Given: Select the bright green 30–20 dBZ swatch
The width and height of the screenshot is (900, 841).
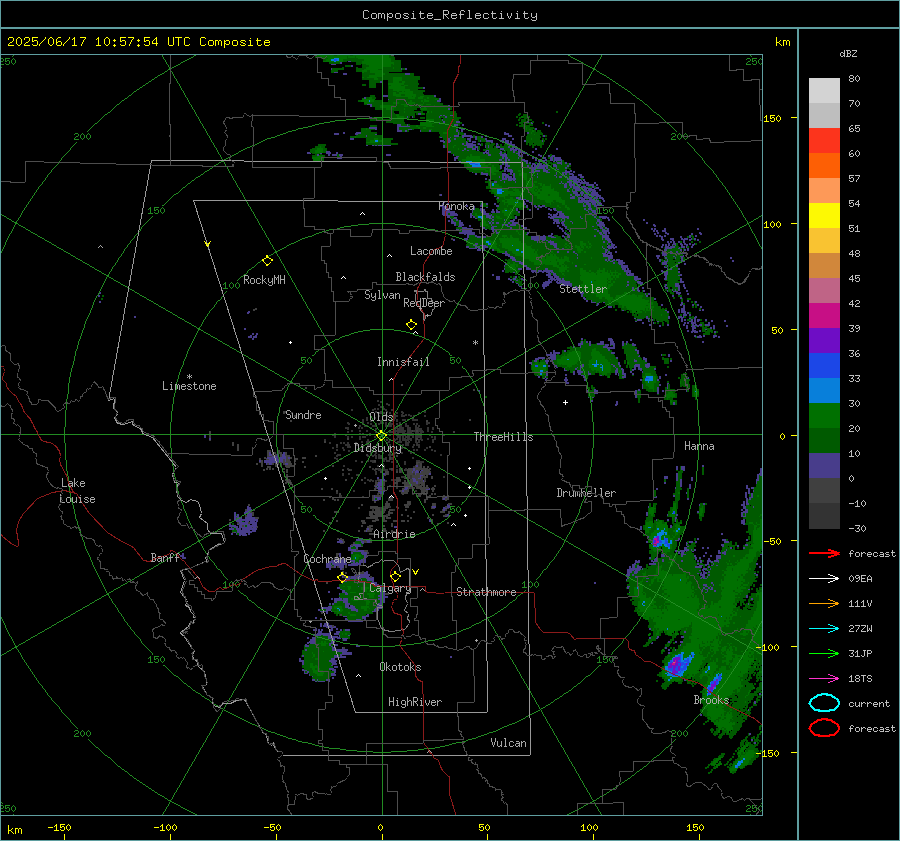Looking at the screenshot, I should [824, 416].
